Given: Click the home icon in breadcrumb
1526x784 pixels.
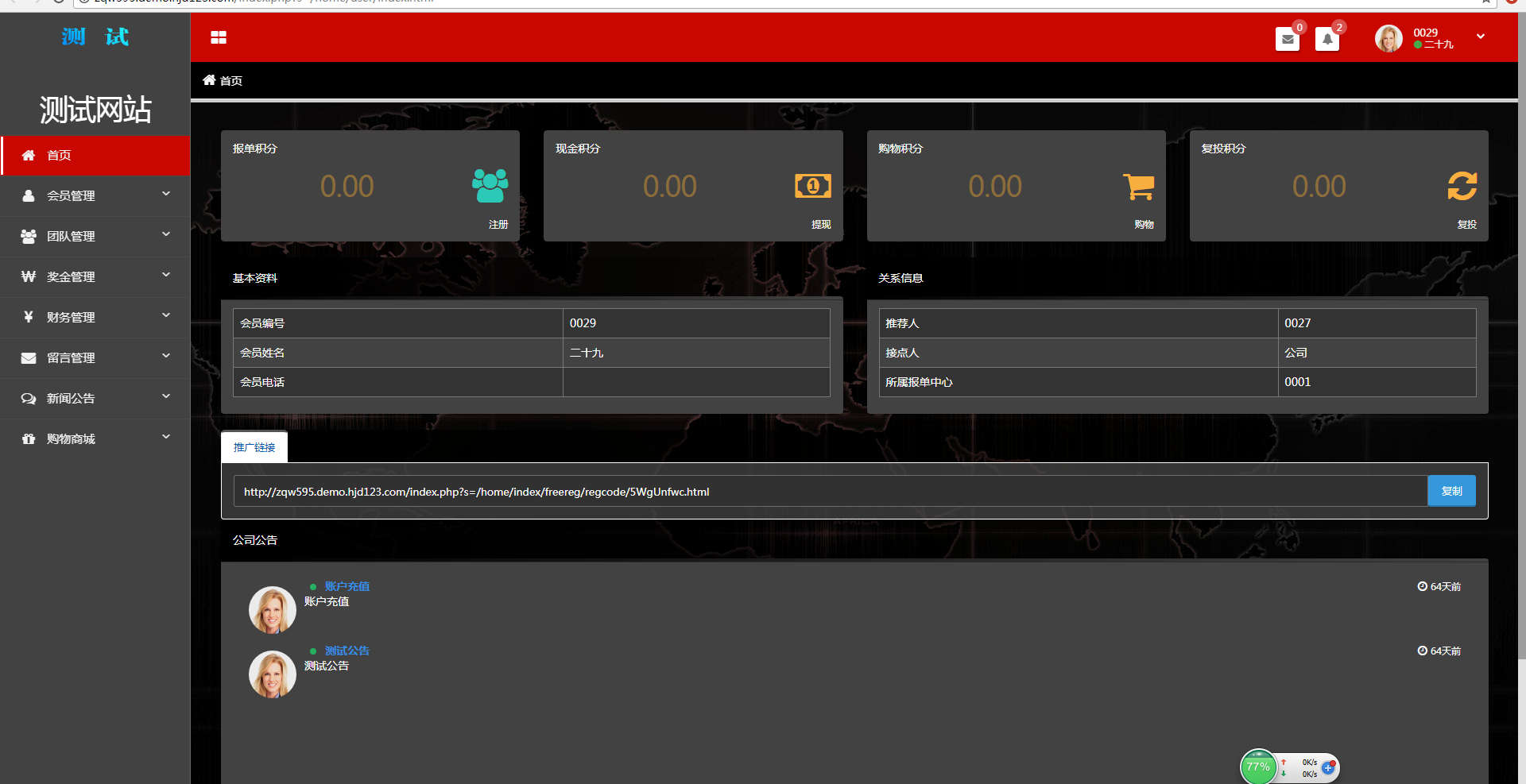Looking at the screenshot, I should click(x=209, y=80).
